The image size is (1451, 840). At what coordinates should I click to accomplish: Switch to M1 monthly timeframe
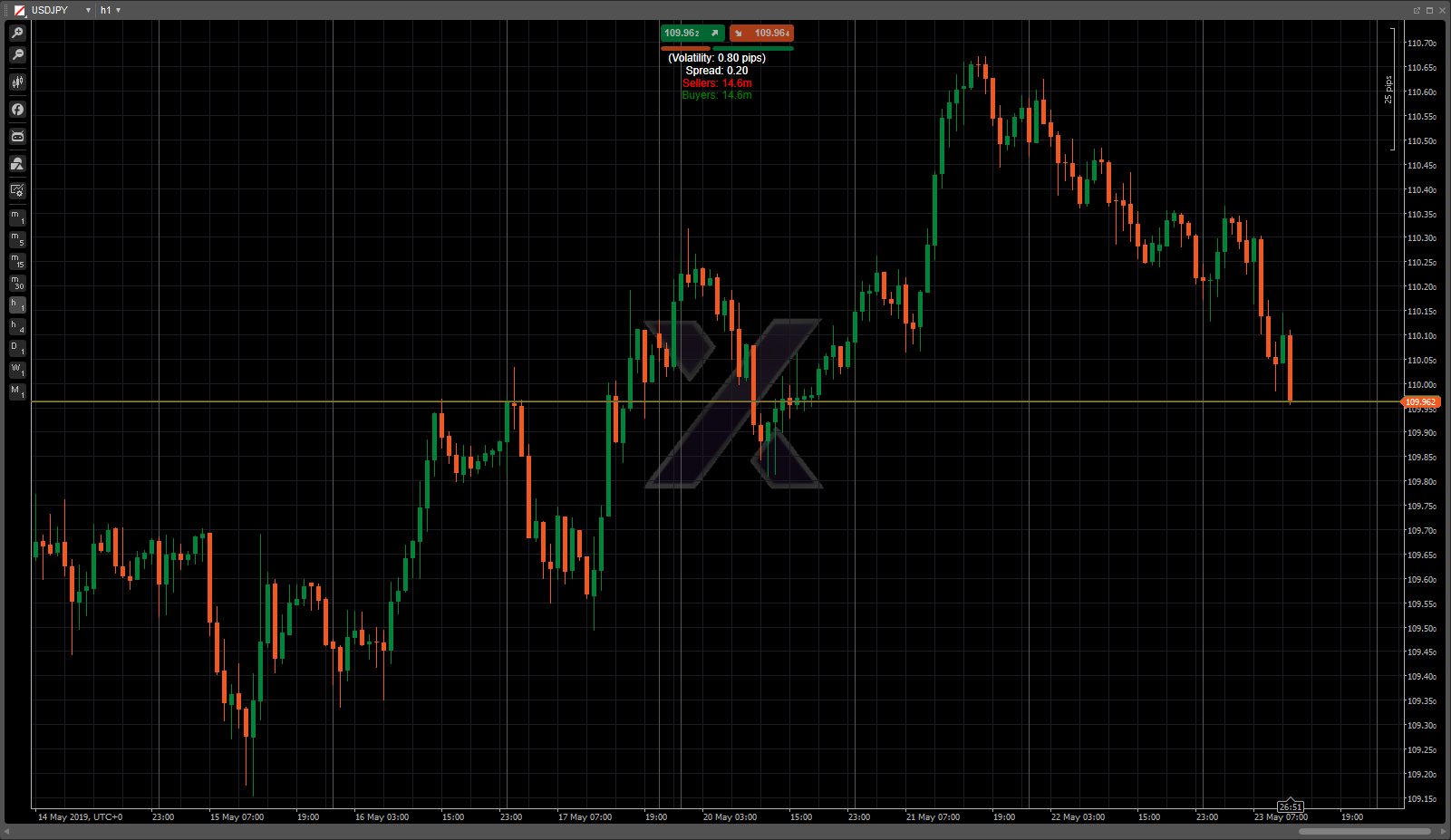pos(17,391)
